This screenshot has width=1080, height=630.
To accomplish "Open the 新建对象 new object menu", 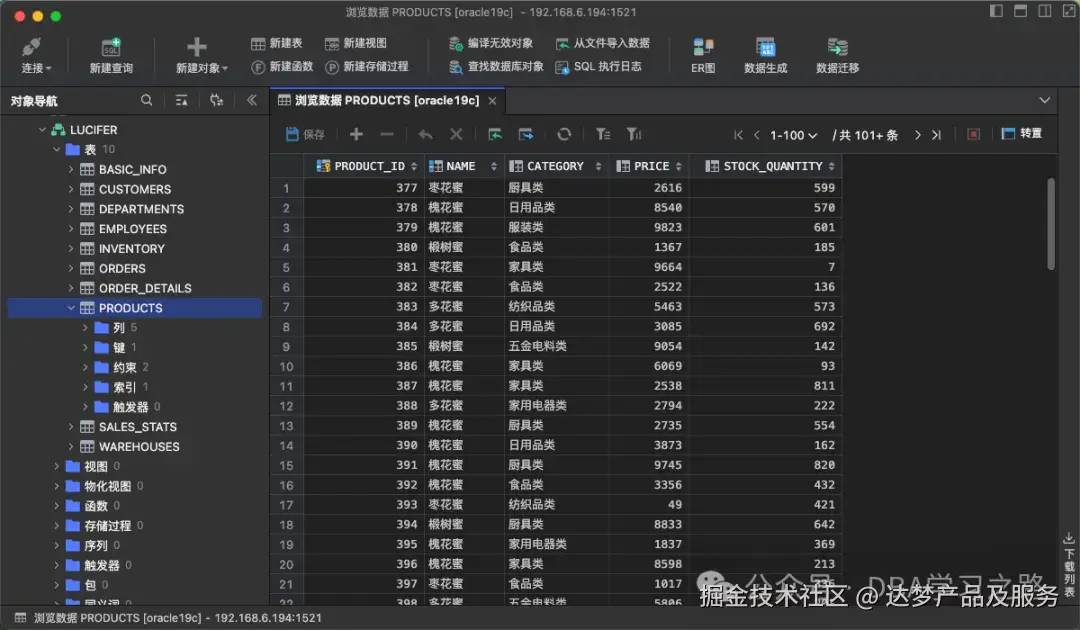I will pos(200,56).
